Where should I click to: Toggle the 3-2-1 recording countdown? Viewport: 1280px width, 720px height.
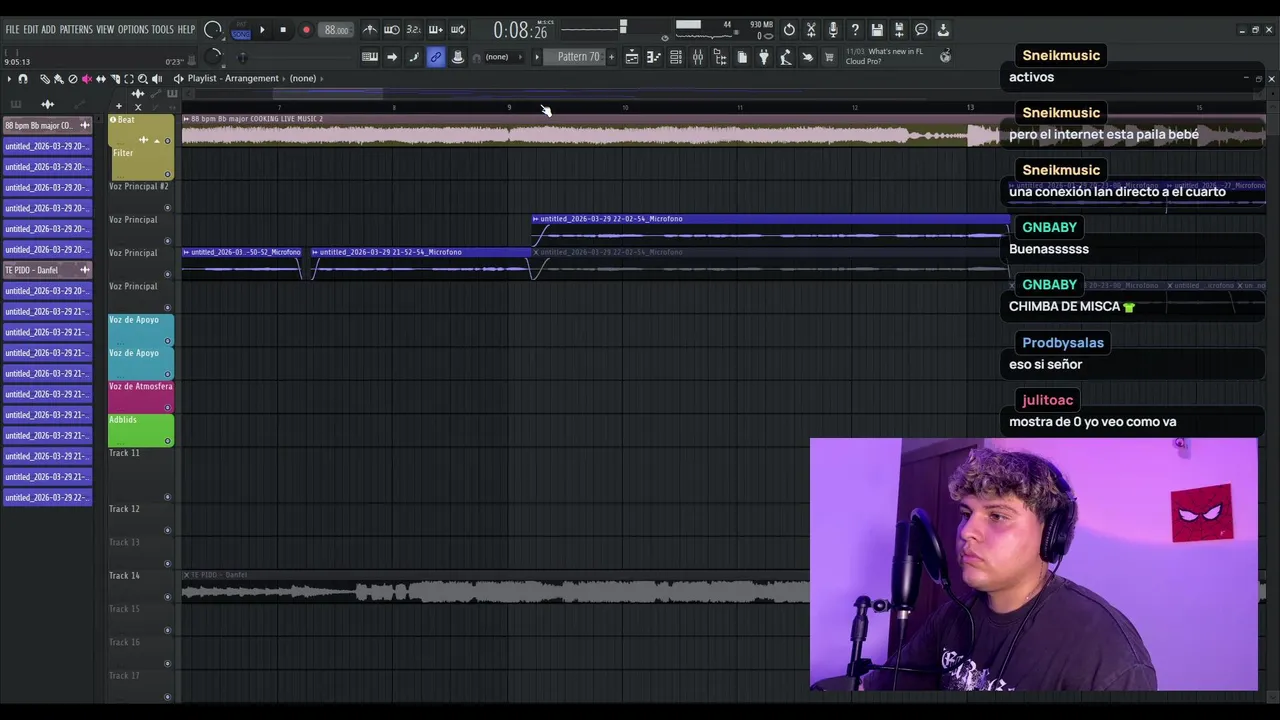tap(414, 30)
